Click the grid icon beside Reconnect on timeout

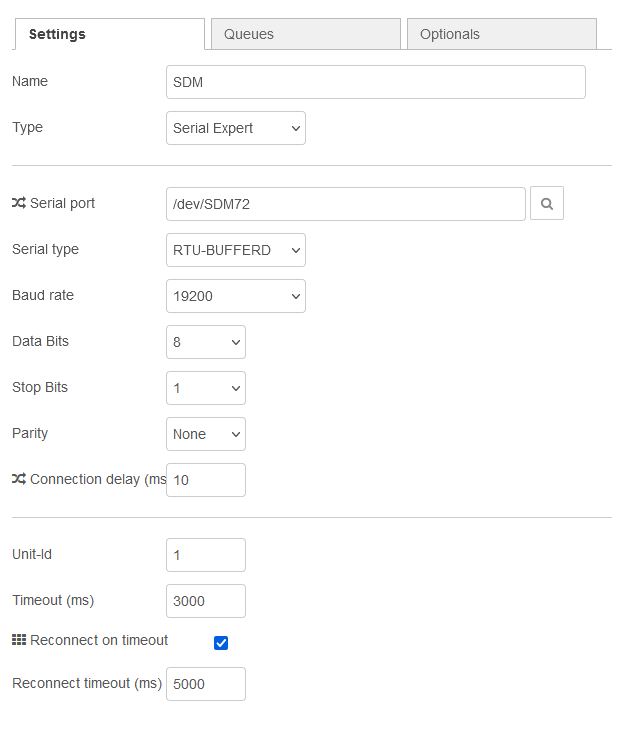(x=19, y=640)
